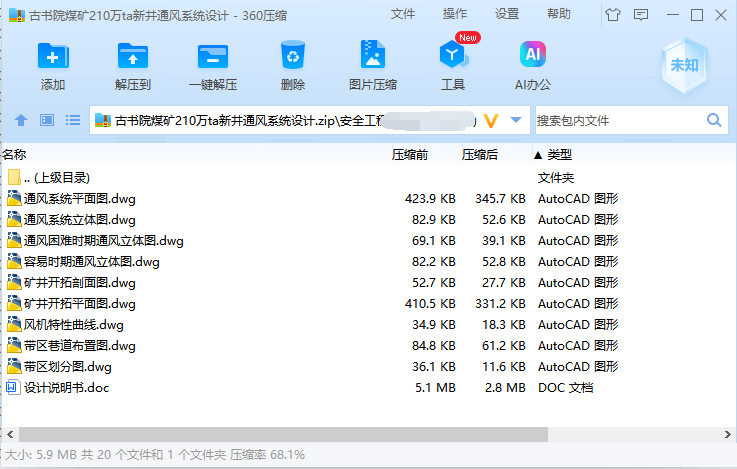Click the DOC 文档 type cell
737x469 pixels.
(565, 387)
